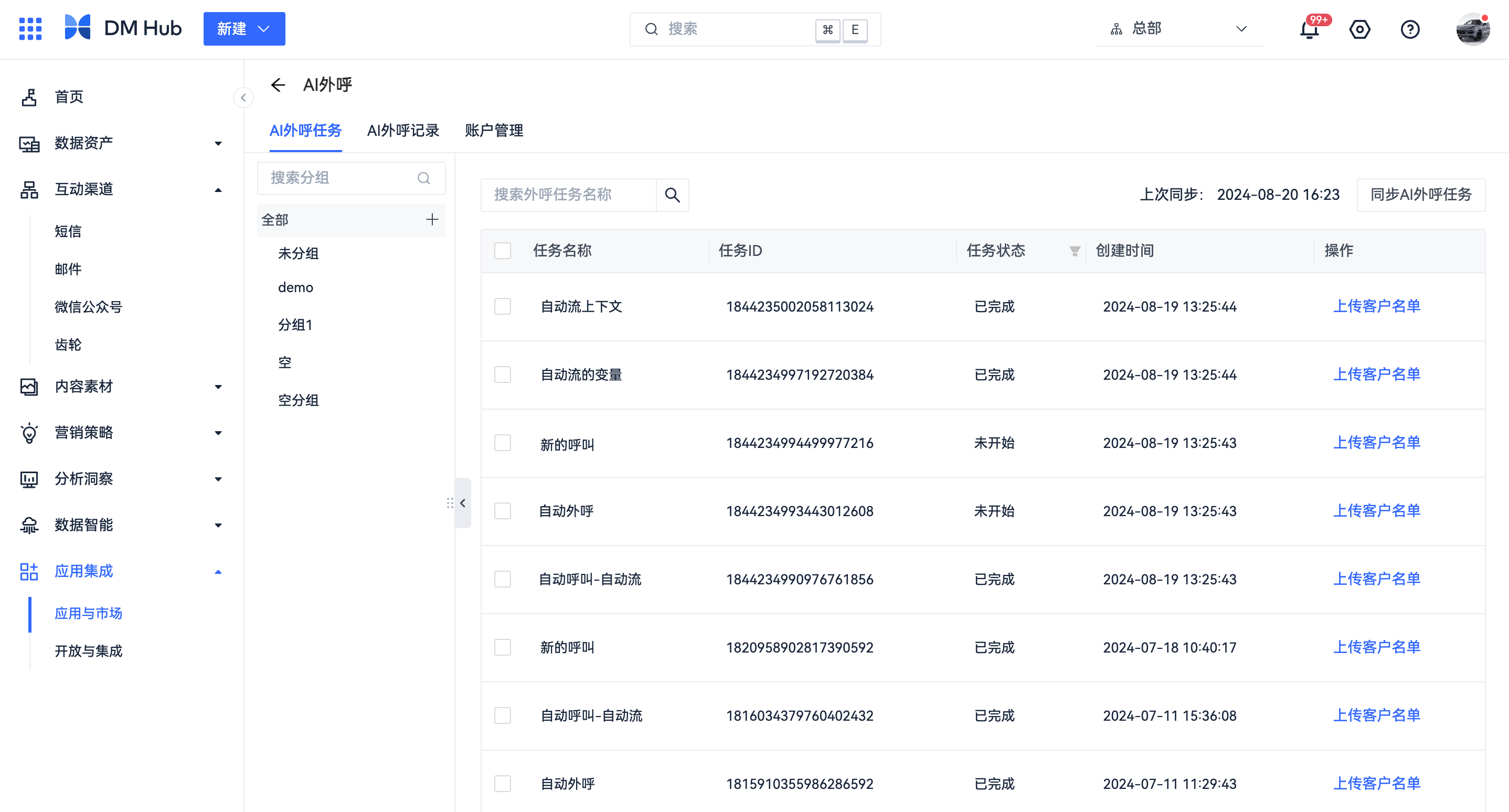Screen dimensions: 1509x812
Task: Collapse the 应用集成 menu arrow
Action: 218,571
